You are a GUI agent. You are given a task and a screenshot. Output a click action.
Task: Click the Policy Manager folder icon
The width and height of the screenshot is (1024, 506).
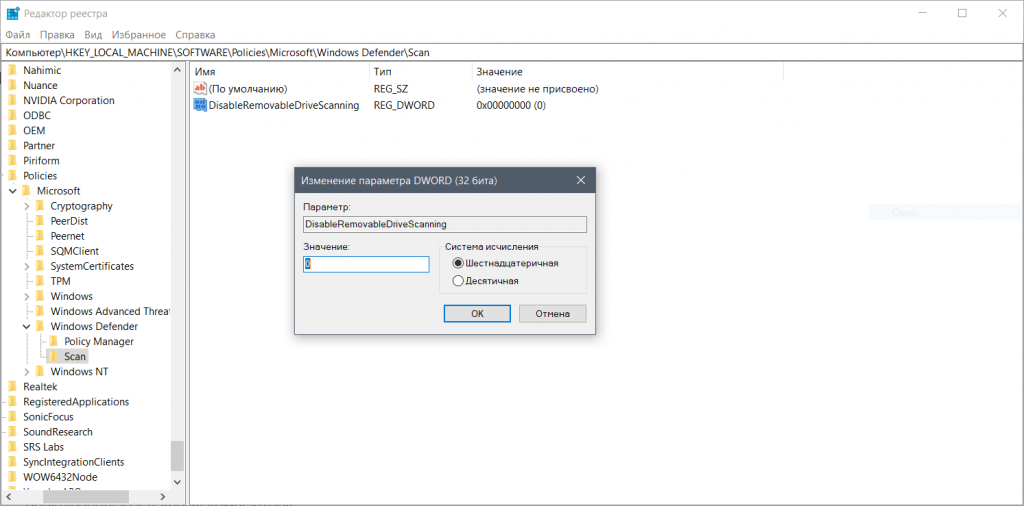tap(54, 341)
